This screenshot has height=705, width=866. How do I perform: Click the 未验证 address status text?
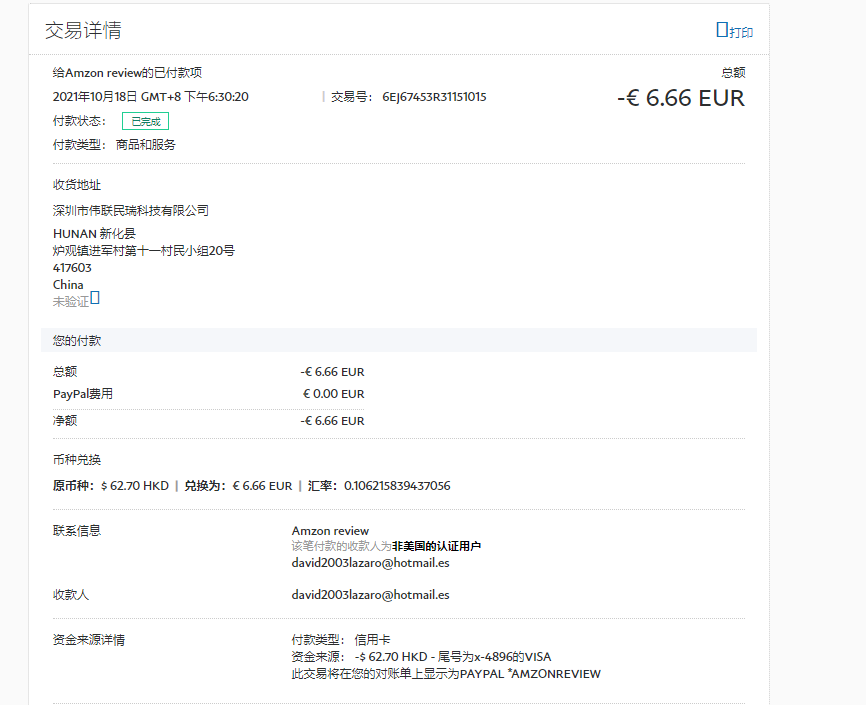pyautogui.click(x=70, y=301)
